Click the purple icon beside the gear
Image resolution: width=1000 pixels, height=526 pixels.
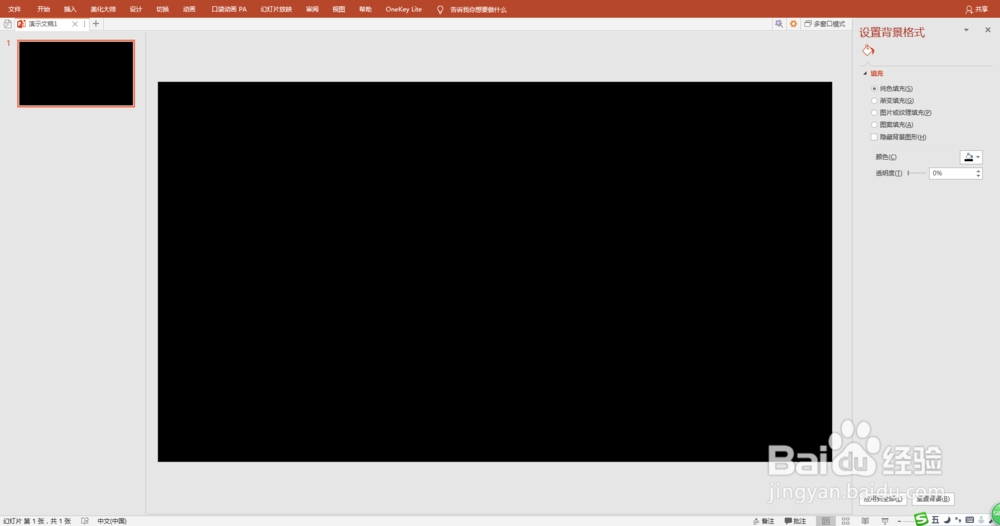(x=779, y=24)
